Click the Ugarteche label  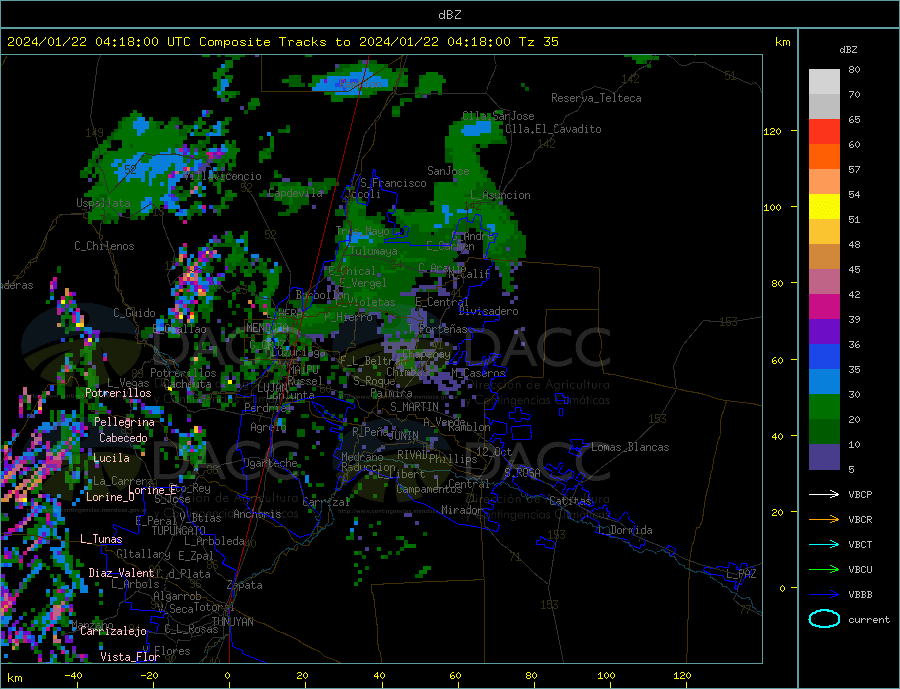pos(270,463)
